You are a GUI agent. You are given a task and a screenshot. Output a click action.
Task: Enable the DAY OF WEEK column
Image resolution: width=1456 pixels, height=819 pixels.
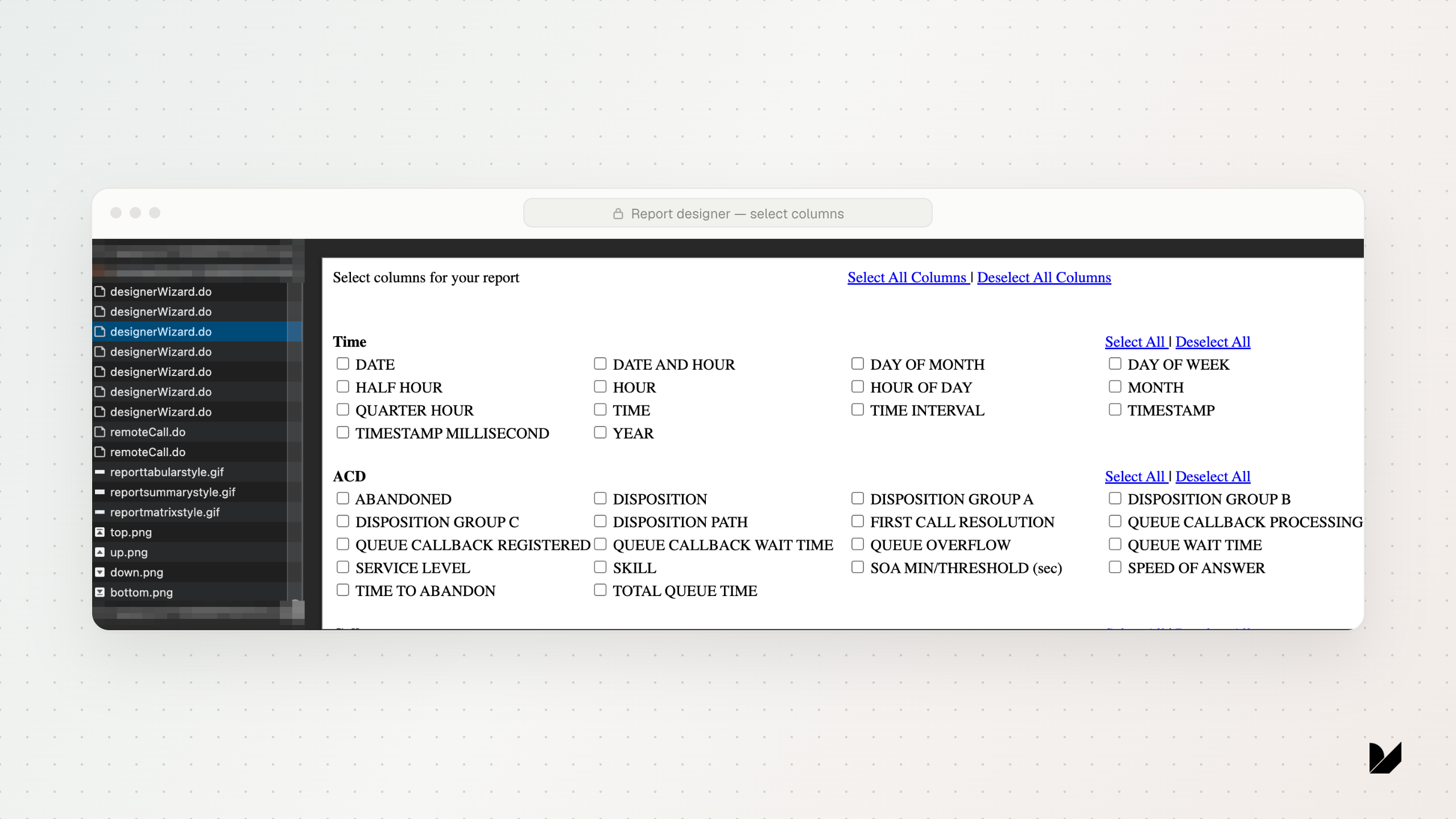1115,363
